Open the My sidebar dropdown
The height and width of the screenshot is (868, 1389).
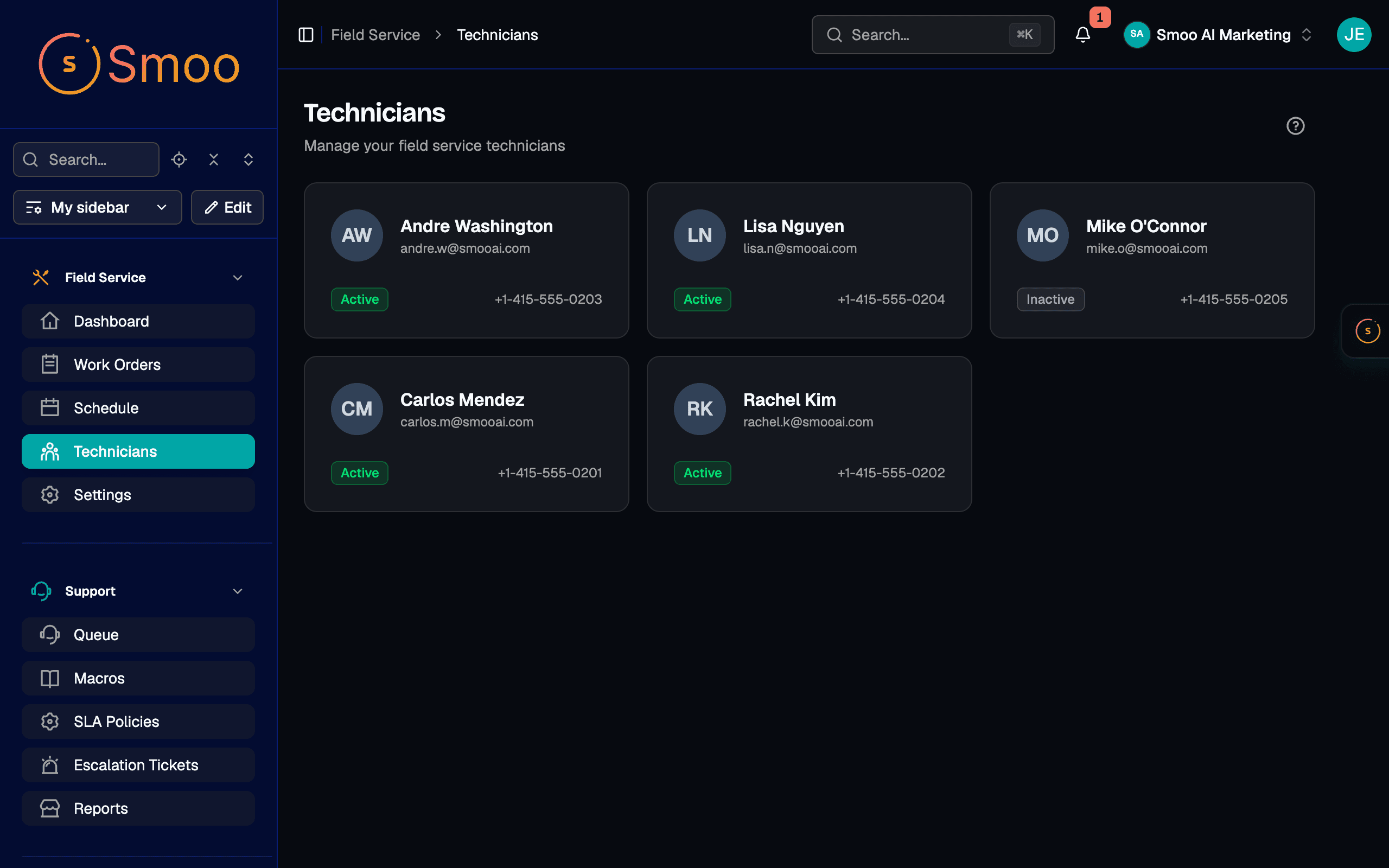(98, 207)
